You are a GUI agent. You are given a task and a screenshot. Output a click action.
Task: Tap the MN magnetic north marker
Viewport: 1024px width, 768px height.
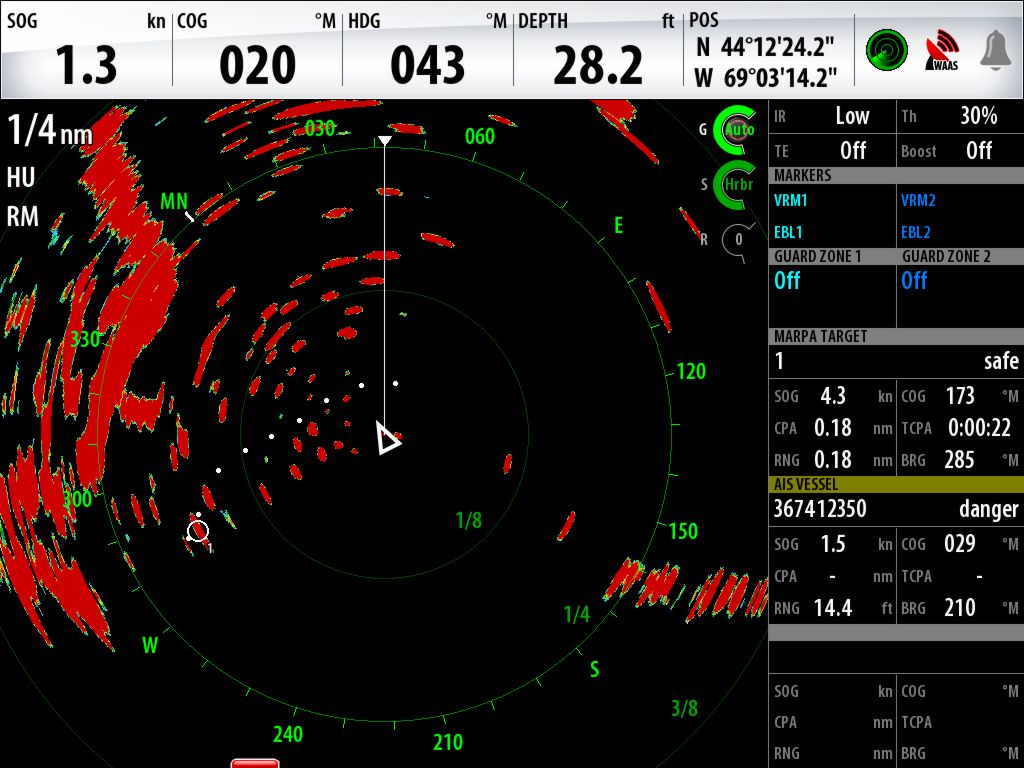[174, 202]
